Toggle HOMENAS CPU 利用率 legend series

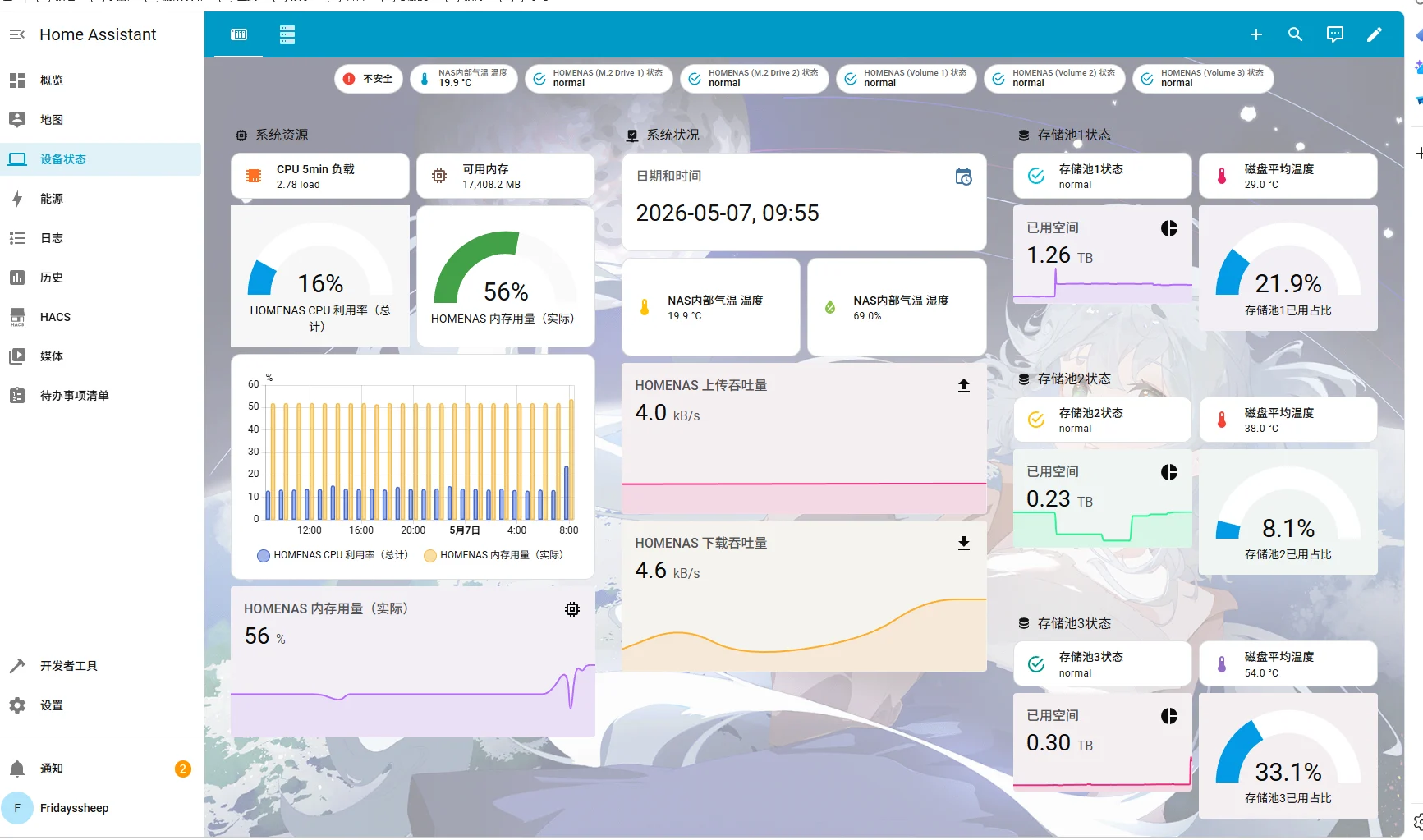point(333,555)
